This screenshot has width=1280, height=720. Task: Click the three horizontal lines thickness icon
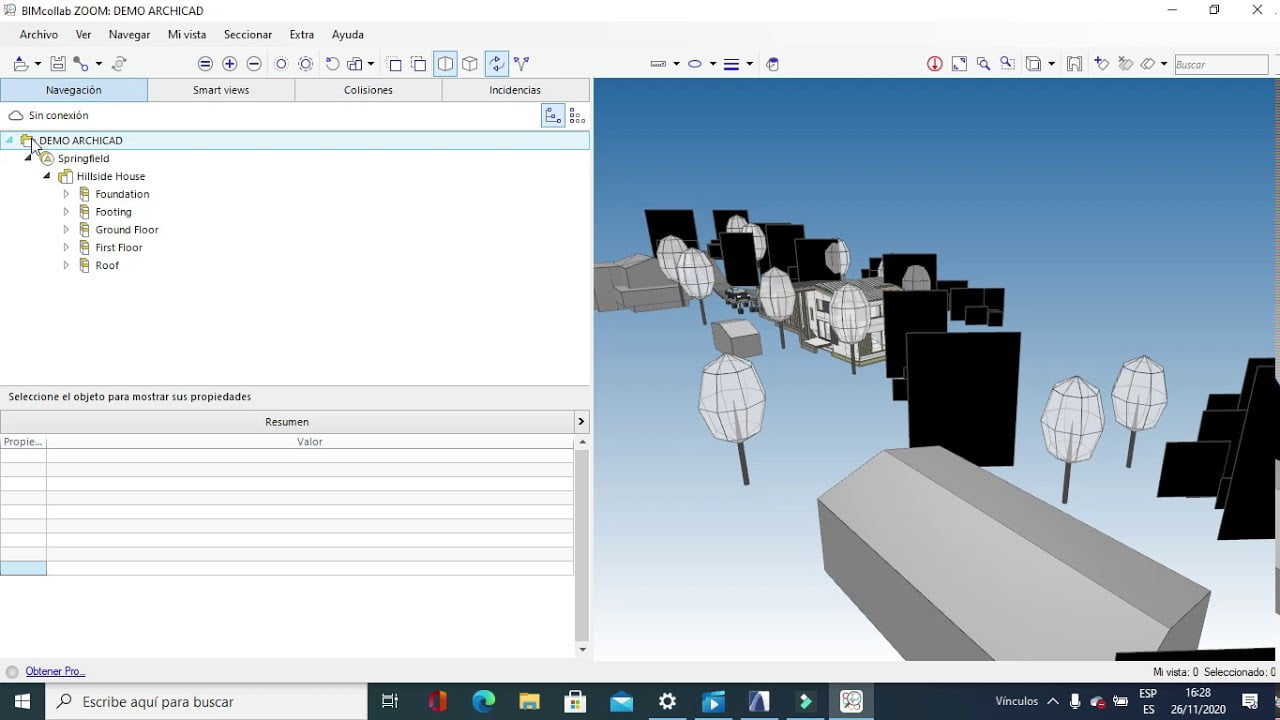(x=731, y=64)
